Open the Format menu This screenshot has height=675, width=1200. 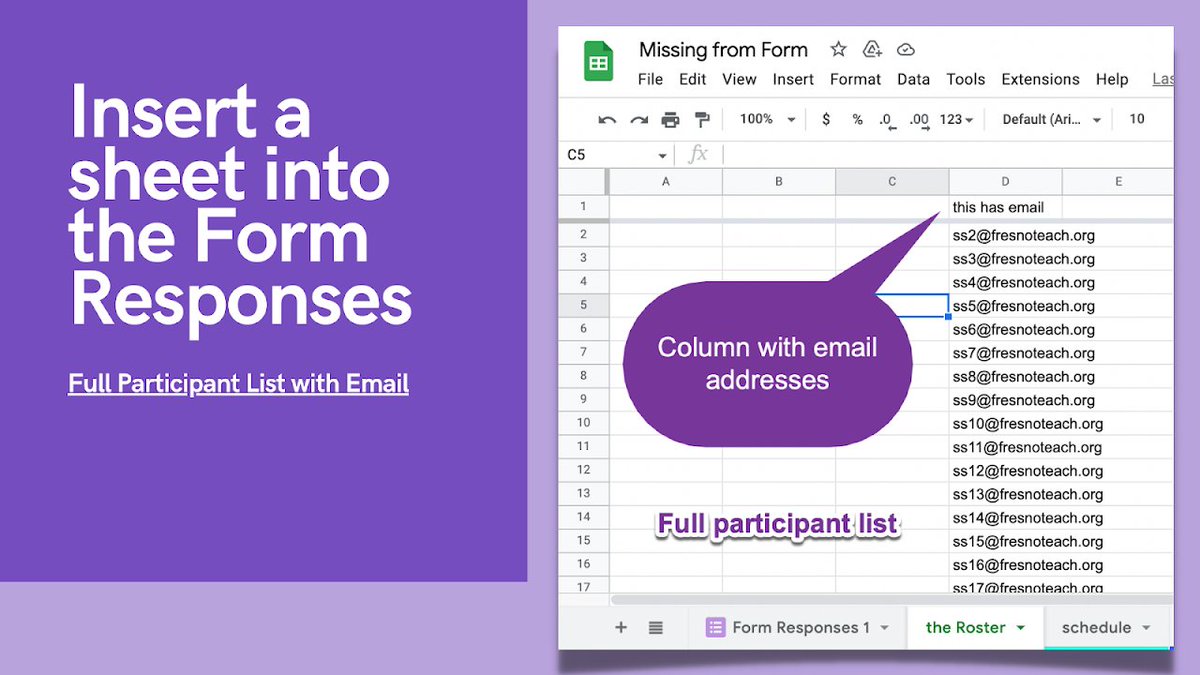pyautogui.click(x=855, y=79)
